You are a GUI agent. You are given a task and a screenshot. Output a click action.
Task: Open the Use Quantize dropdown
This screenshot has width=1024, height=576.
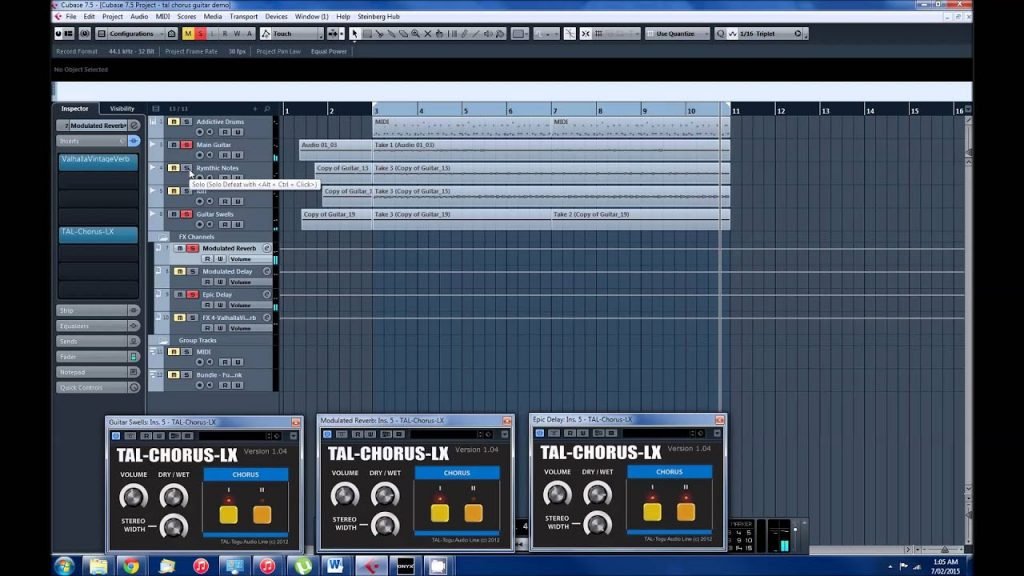(x=677, y=33)
